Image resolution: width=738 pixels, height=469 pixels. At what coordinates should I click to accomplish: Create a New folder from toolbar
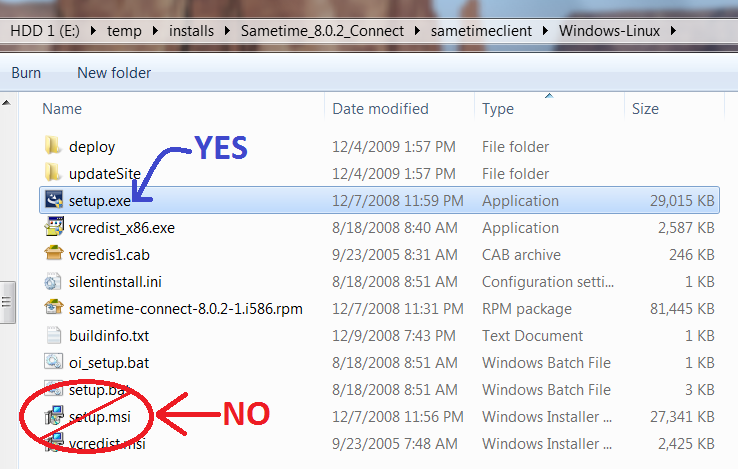point(114,73)
